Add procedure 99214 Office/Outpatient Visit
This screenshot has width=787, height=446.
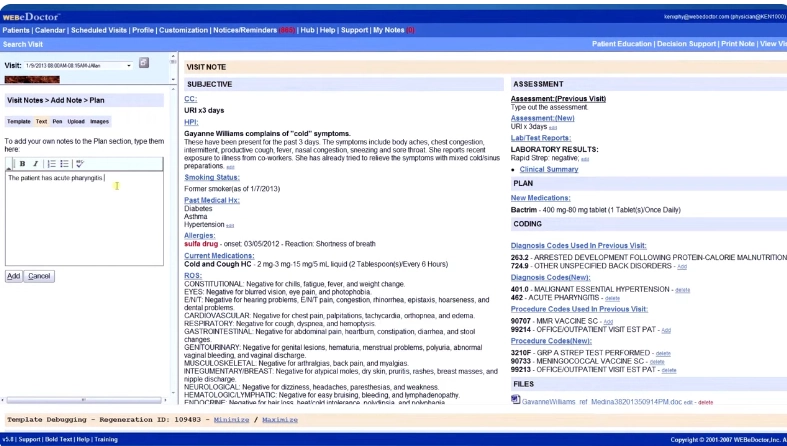(666, 331)
